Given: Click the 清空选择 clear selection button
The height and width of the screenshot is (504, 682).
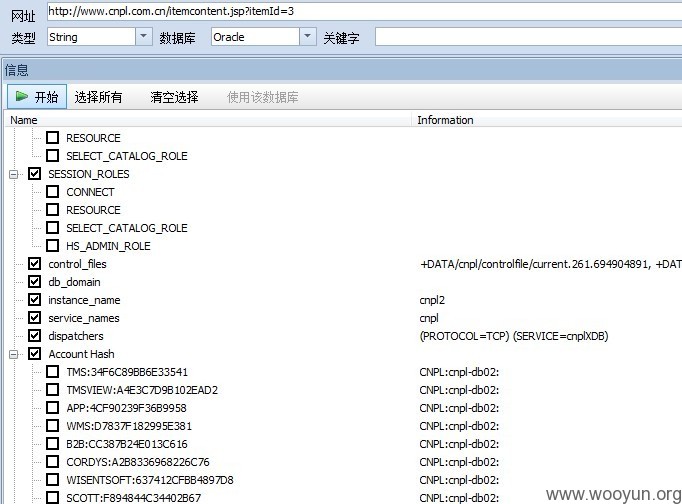Looking at the screenshot, I should pos(174,97).
